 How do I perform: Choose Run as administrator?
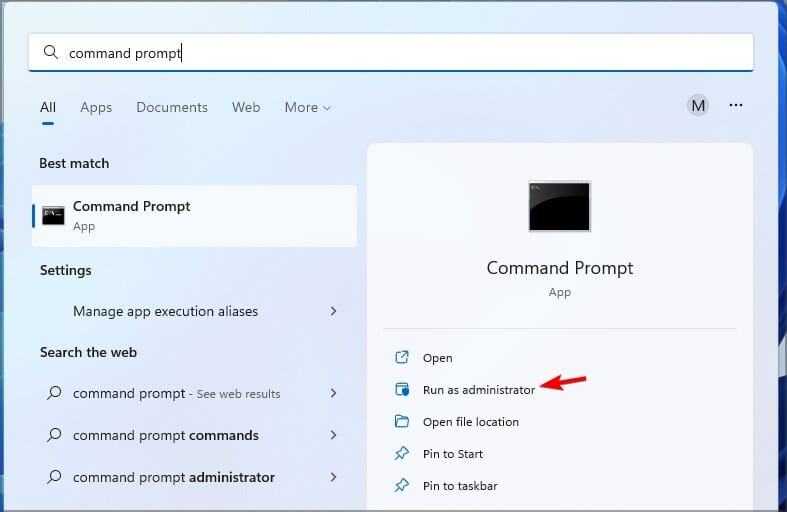point(479,390)
